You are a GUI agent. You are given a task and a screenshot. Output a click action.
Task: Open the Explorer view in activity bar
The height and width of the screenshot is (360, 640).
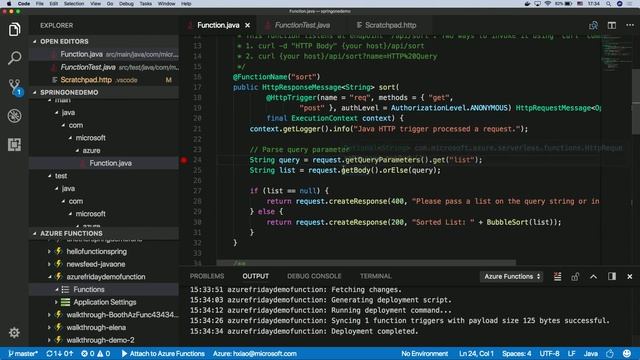tap(14, 29)
